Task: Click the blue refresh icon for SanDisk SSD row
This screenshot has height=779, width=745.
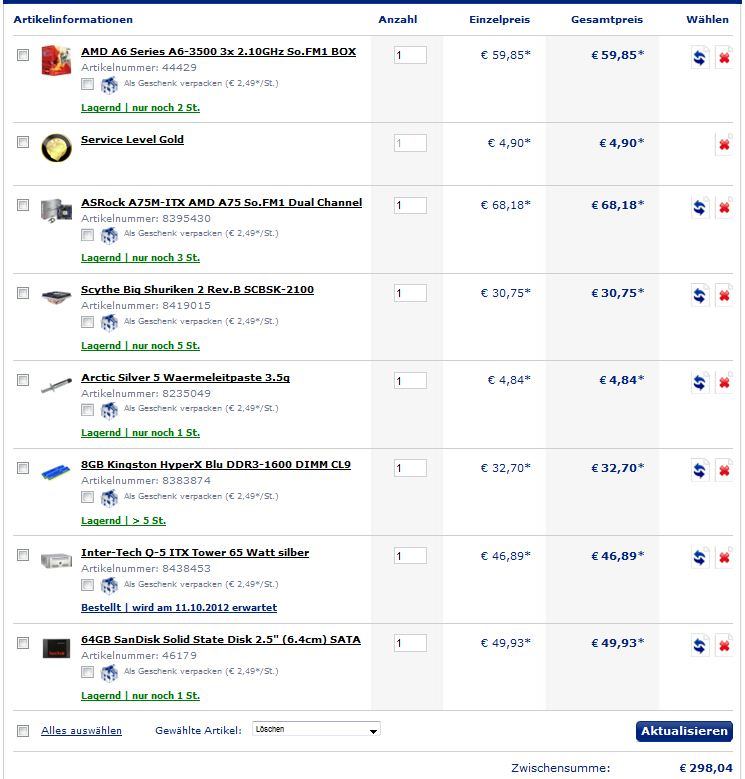Action: (x=699, y=645)
